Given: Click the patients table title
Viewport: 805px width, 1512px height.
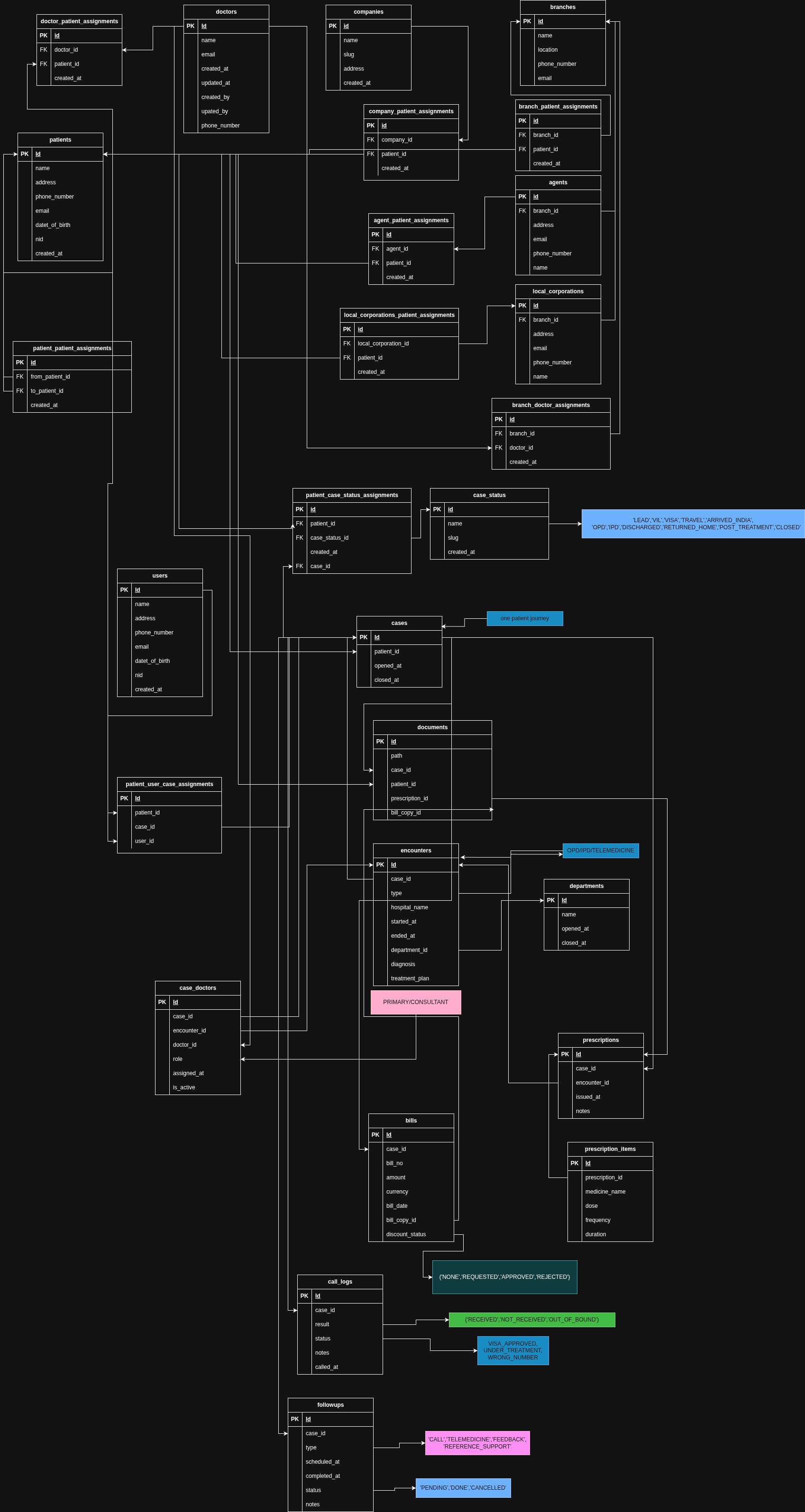Looking at the screenshot, I should tap(60, 140).
